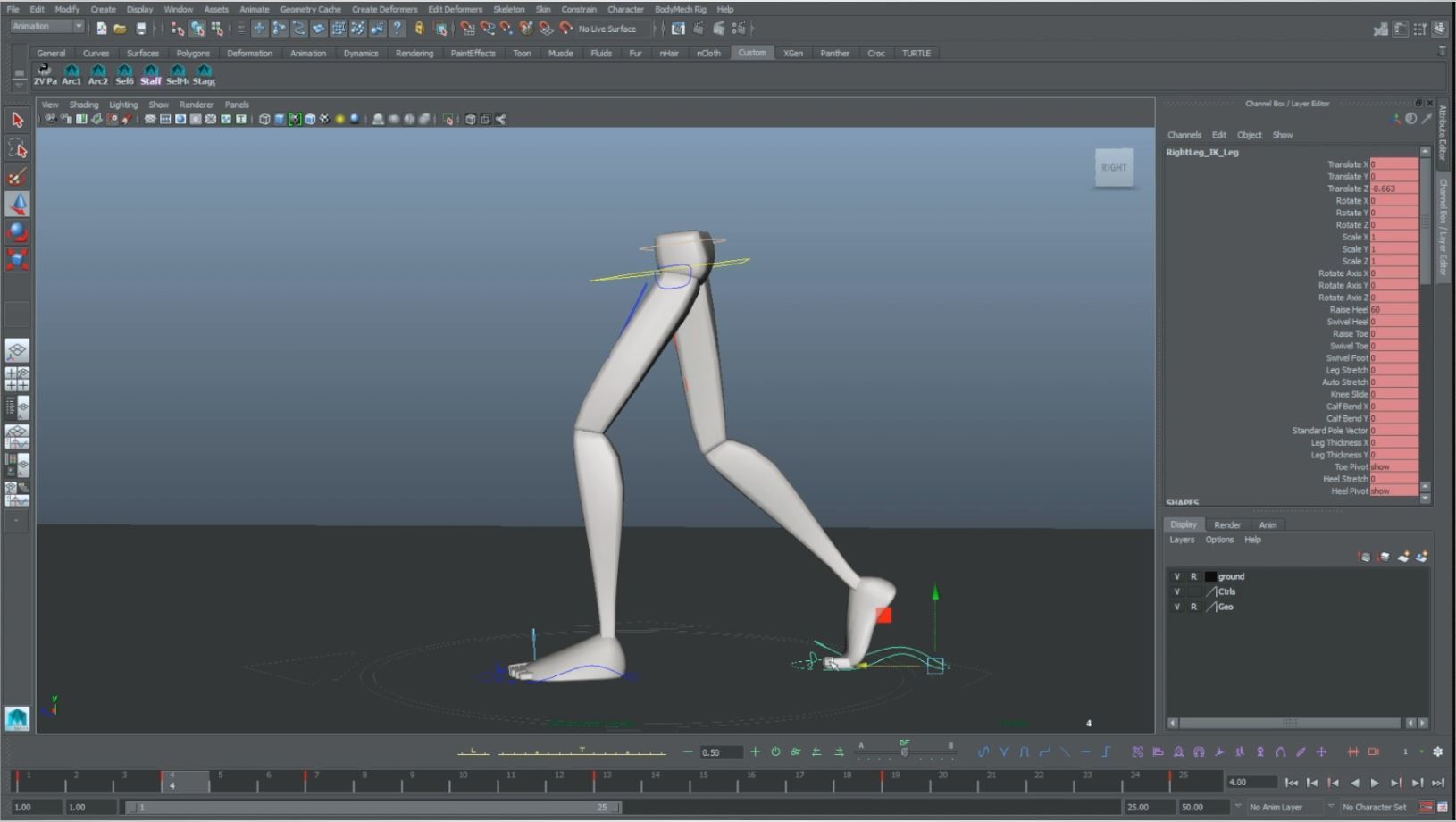The image size is (1456, 822).
Task: Toggle reference mode R on ground layer
Action: pos(1193,576)
